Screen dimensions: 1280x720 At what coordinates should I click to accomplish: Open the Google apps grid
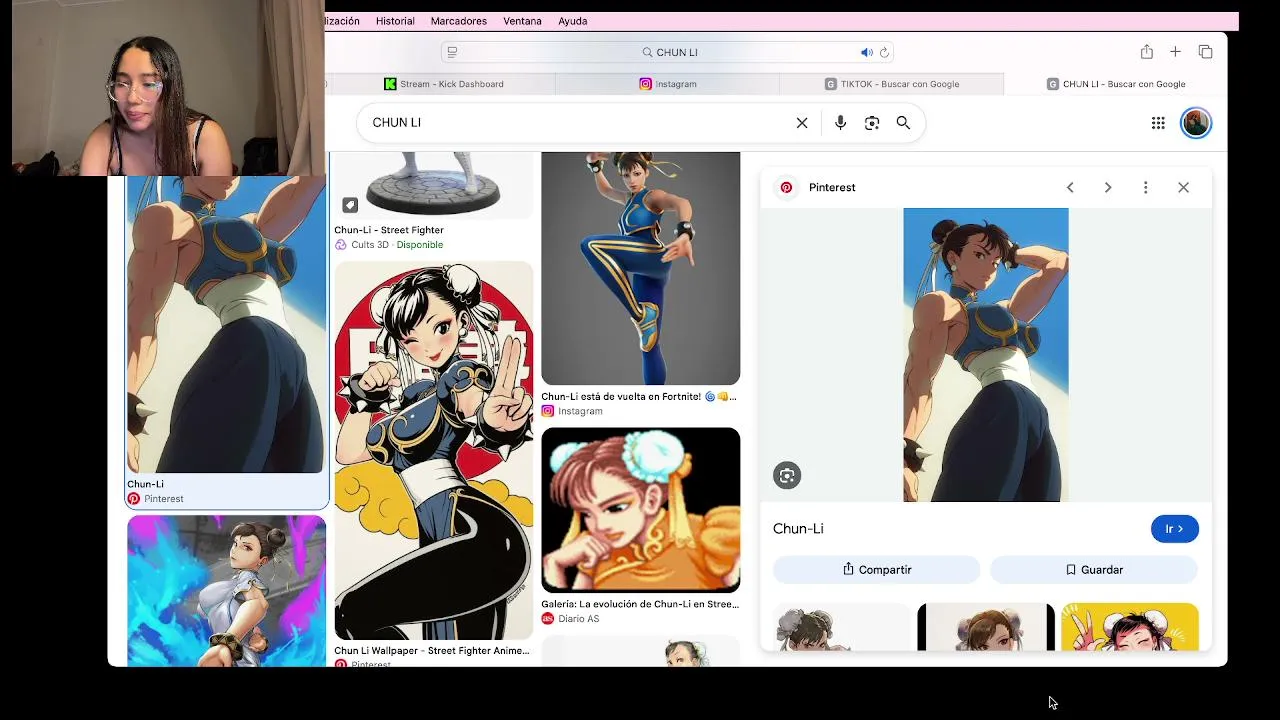1158,123
